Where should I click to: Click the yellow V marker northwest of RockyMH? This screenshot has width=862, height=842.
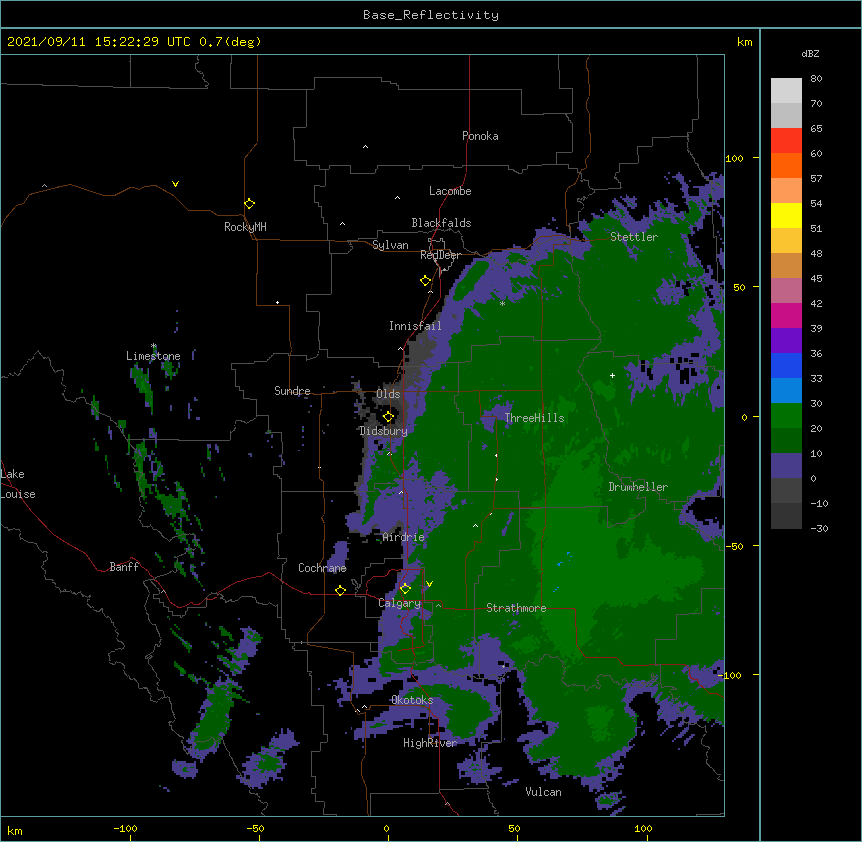tap(175, 184)
